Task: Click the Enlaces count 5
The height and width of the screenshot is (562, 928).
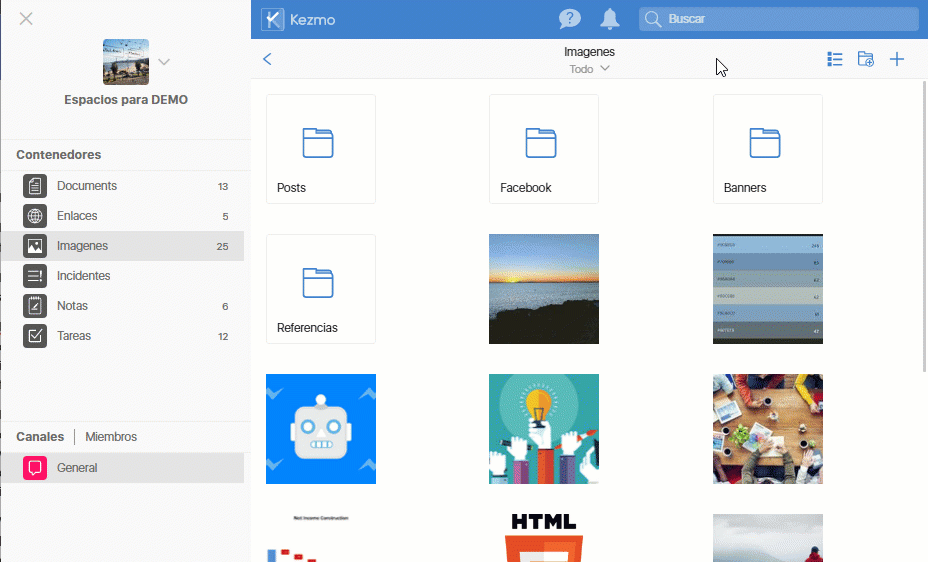Action: point(225,217)
